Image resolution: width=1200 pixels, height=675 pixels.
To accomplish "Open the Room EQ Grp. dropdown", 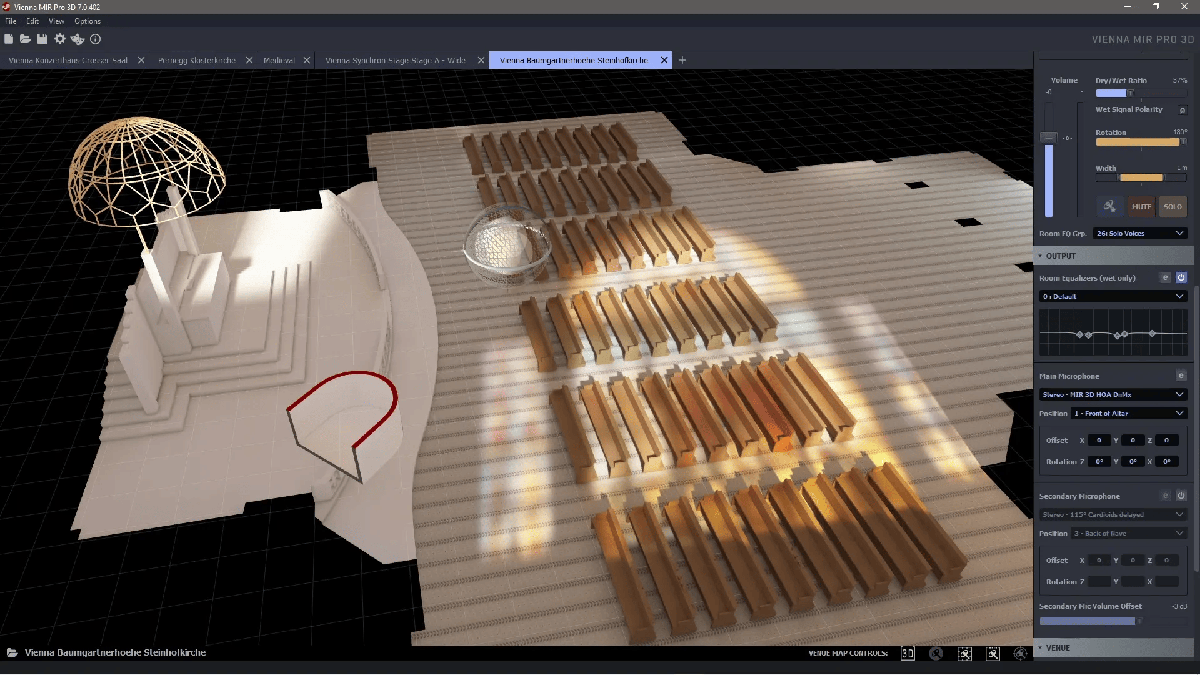I will (x=1140, y=233).
